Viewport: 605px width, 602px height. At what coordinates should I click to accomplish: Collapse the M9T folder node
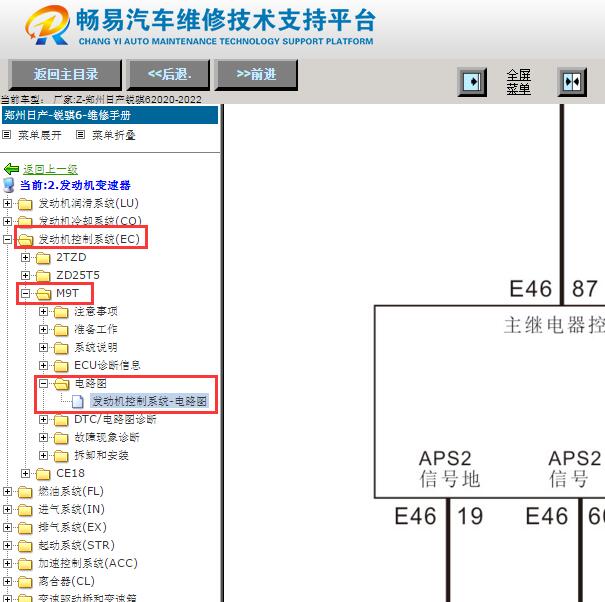click(25, 293)
